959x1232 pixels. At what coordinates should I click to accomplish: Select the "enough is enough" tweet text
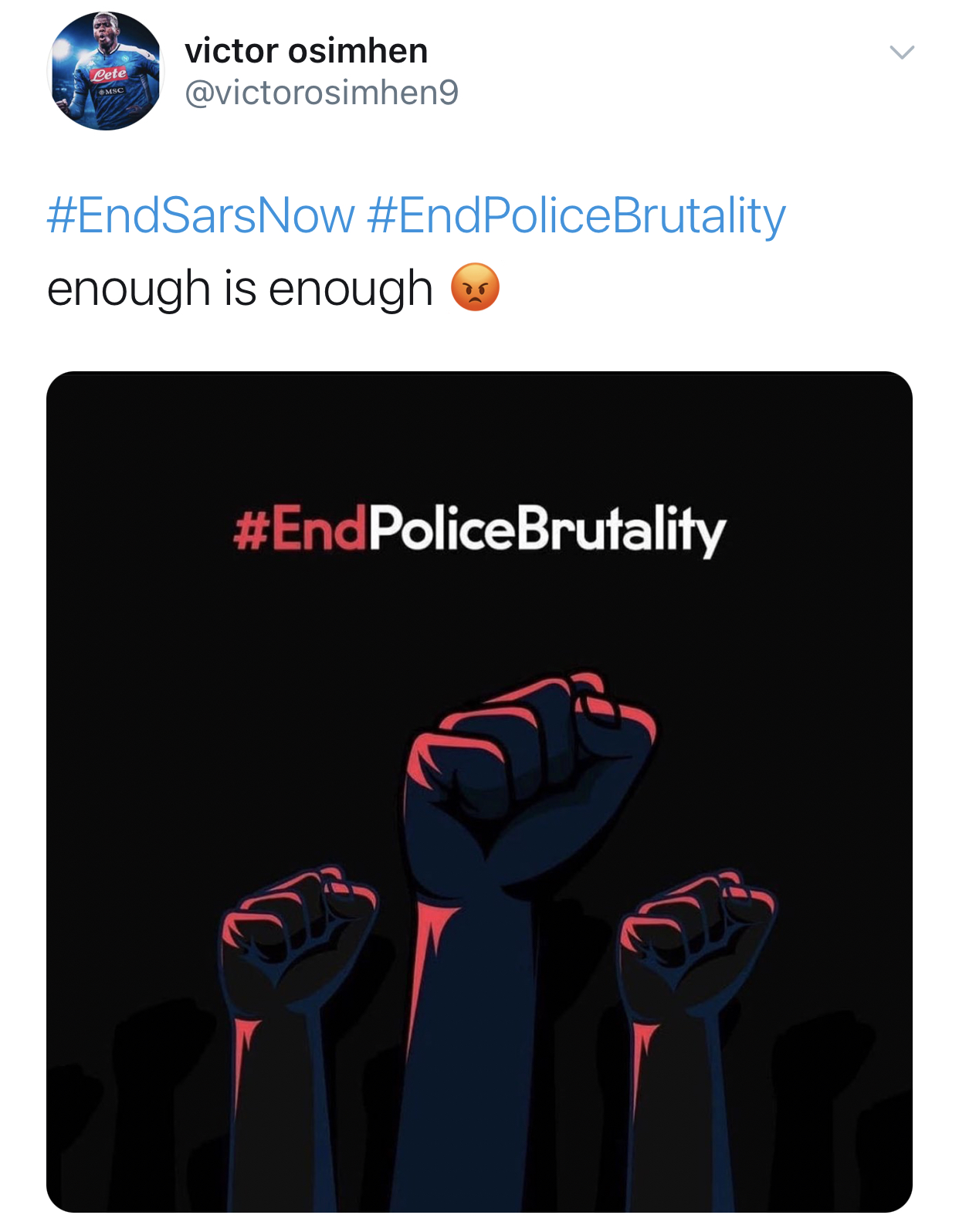pos(239,289)
